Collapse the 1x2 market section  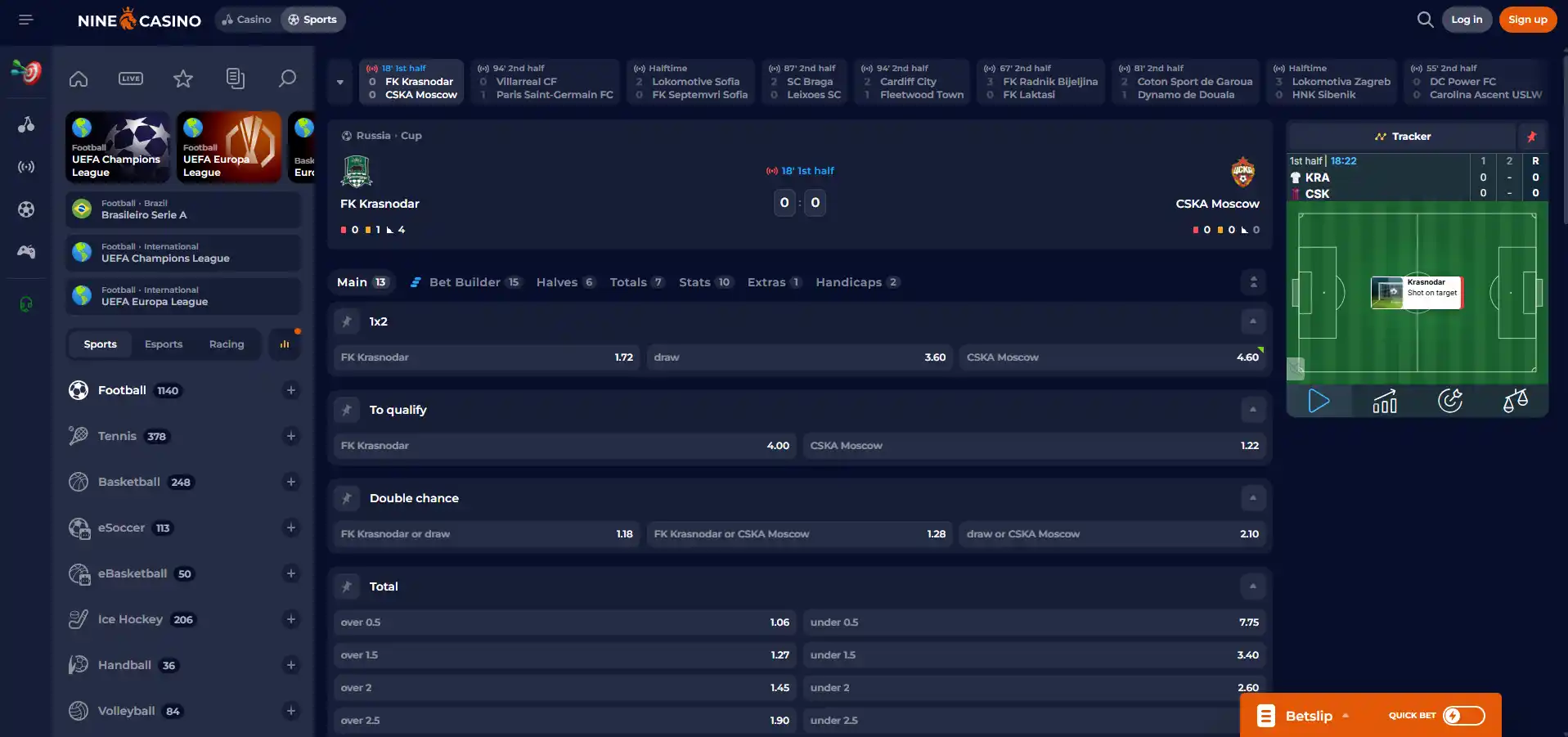pos(1253,321)
